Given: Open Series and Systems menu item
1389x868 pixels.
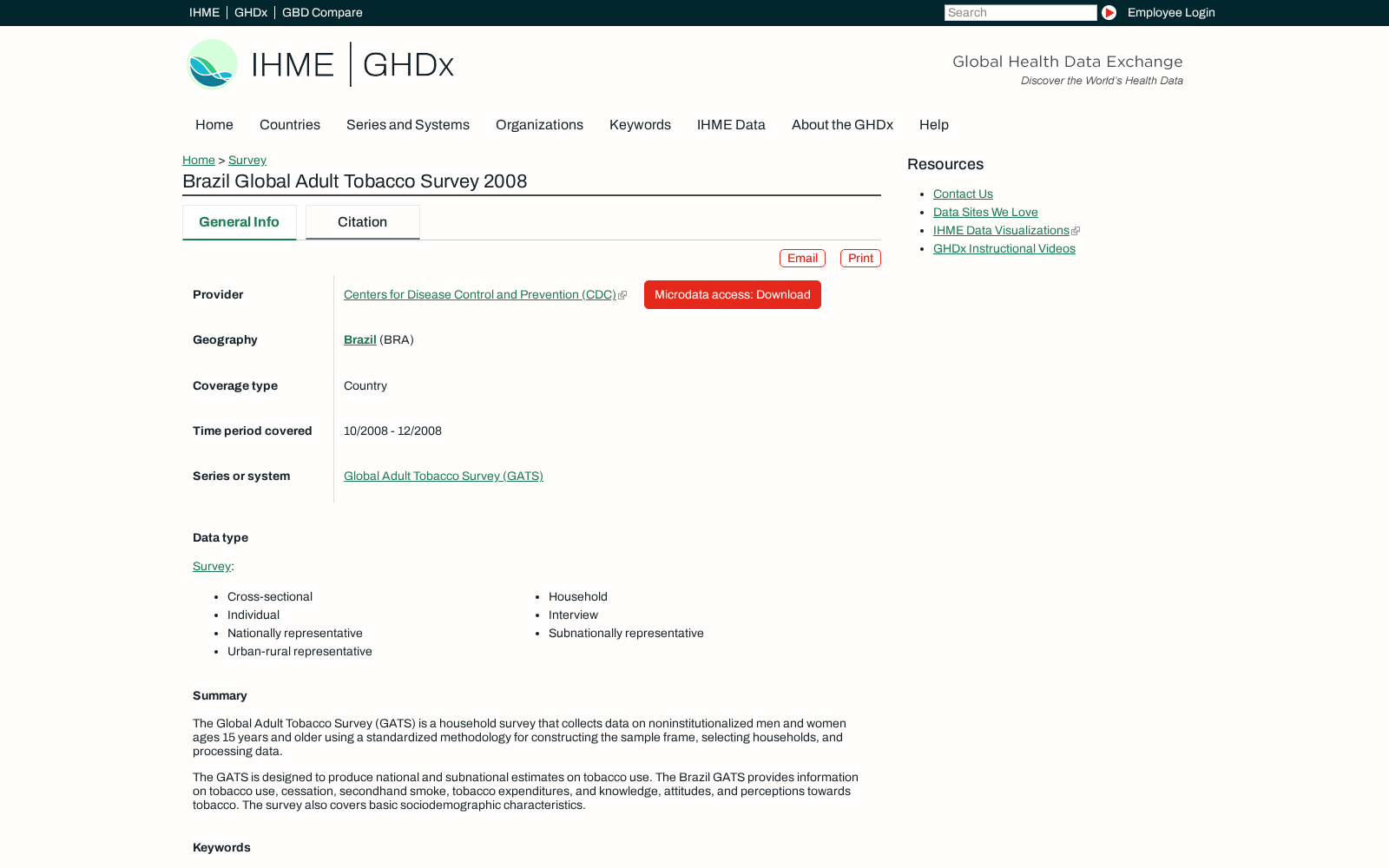Looking at the screenshot, I should [408, 125].
